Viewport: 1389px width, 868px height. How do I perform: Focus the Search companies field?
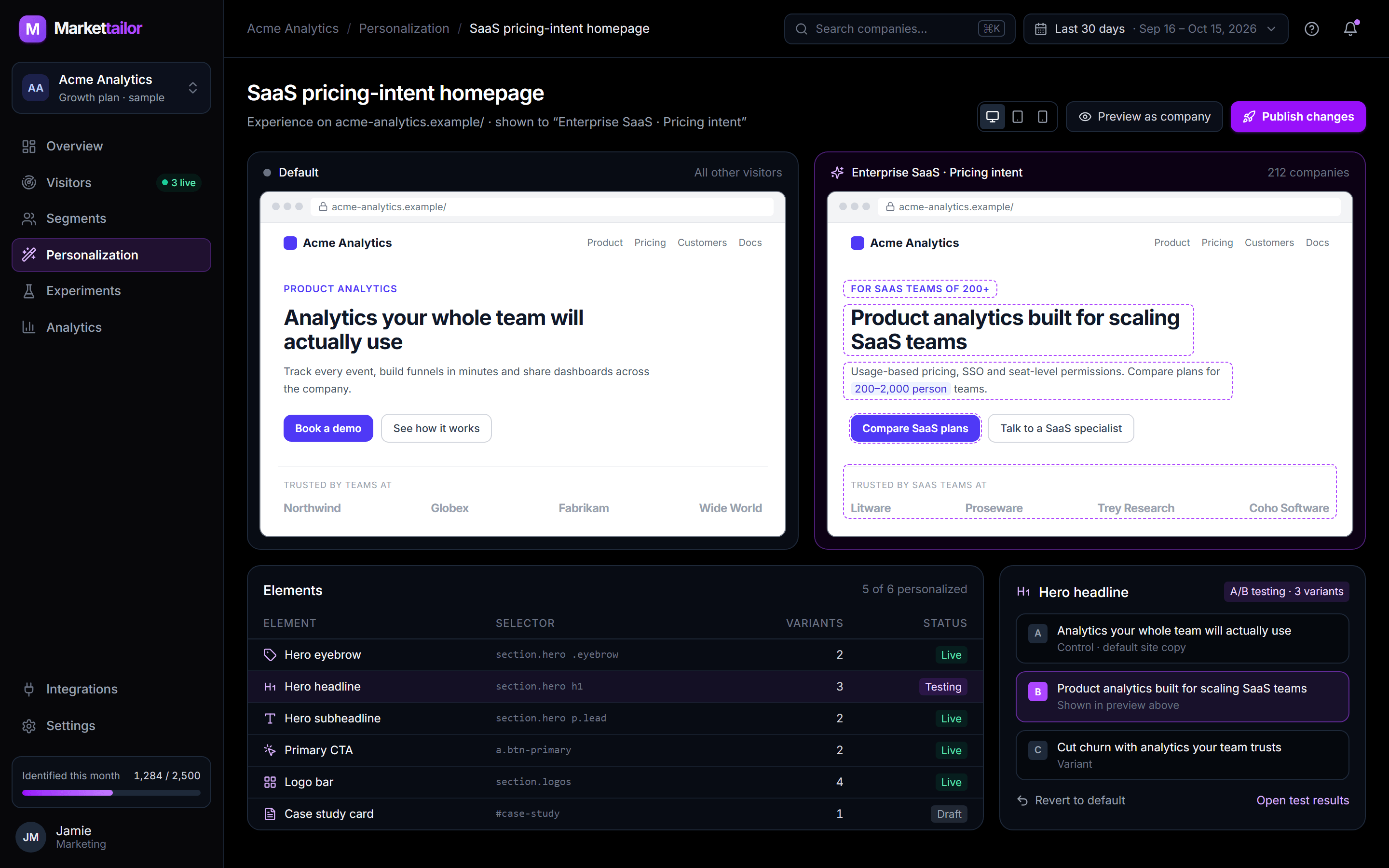[x=899, y=29]
